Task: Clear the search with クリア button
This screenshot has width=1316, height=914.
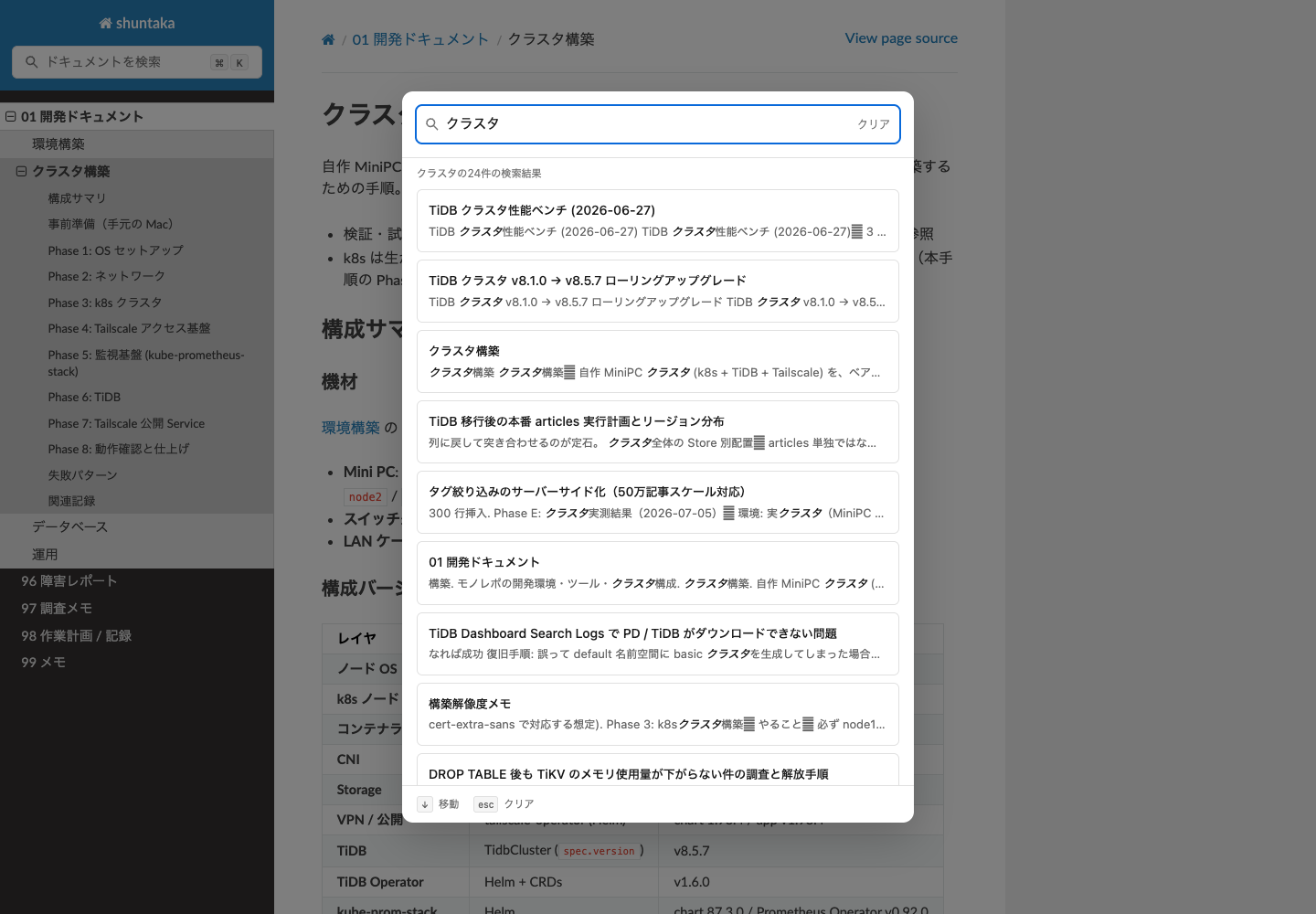Action: [x=873, y=124]
